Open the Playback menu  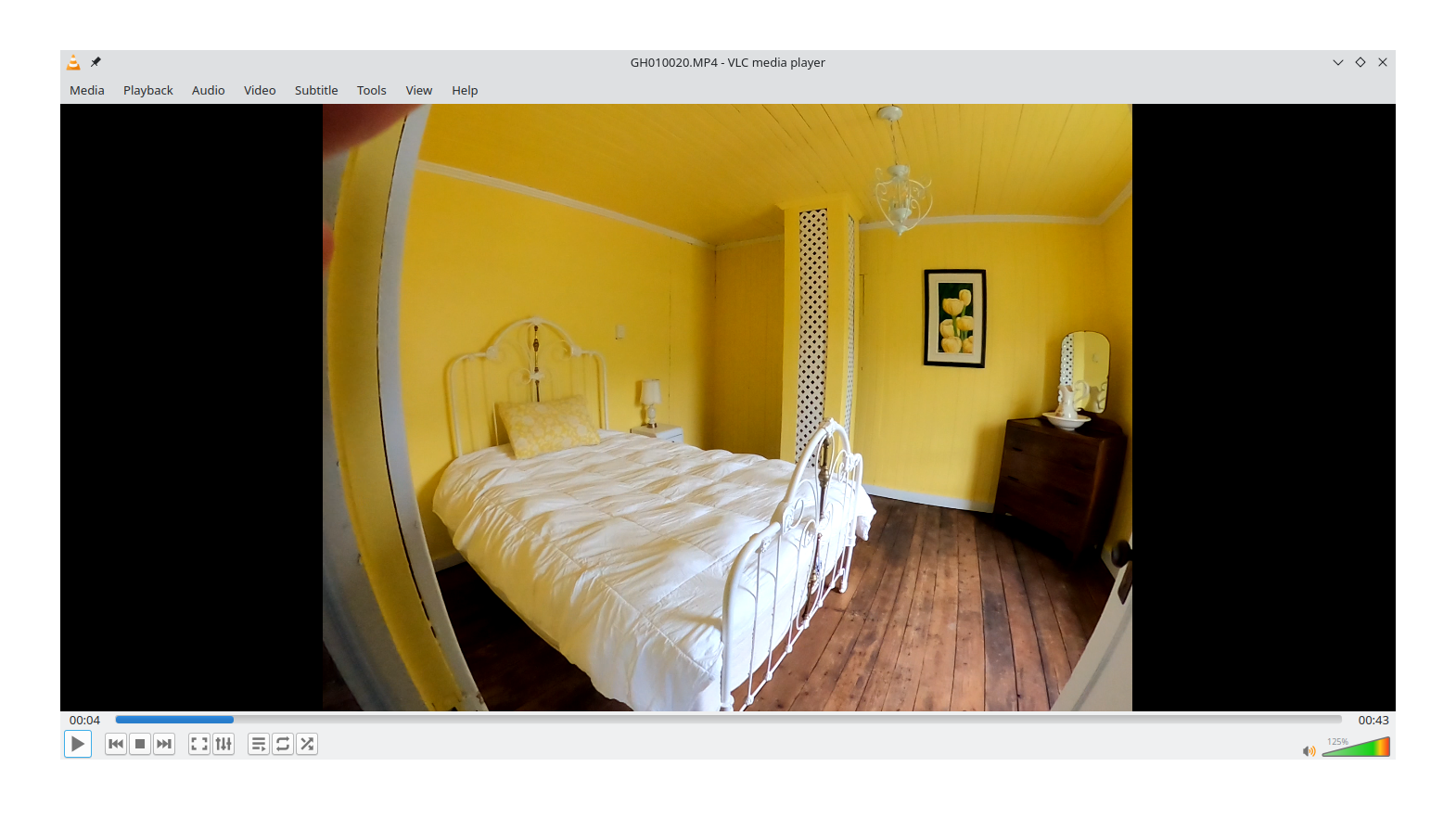[x=148, y=90]
